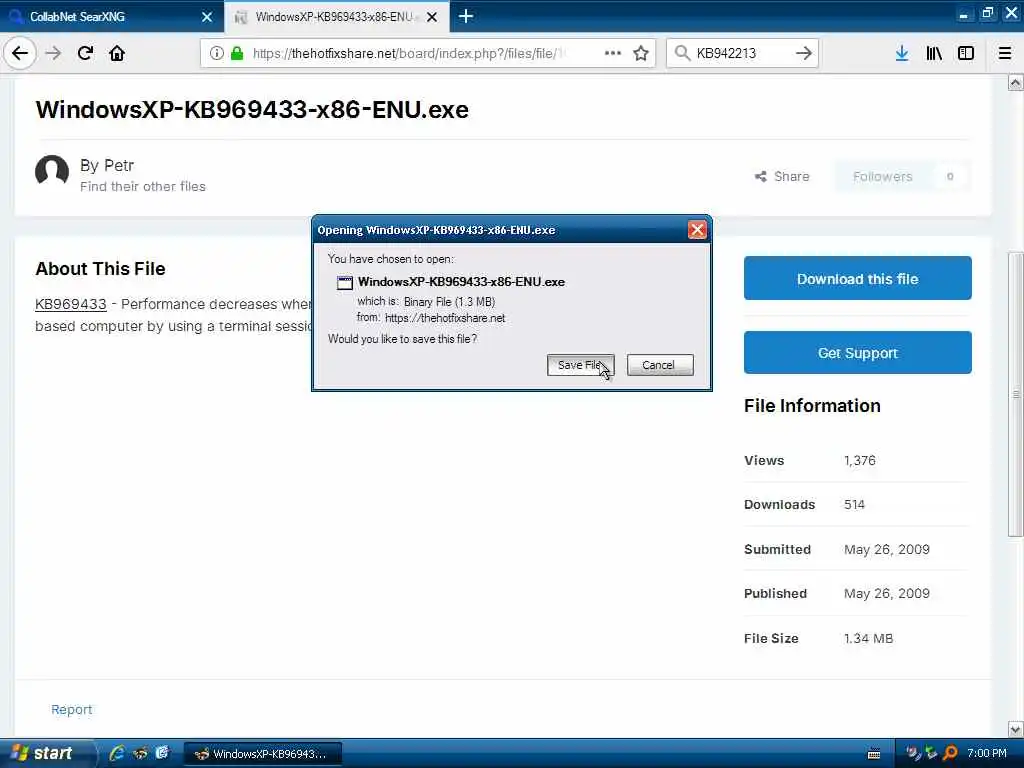Open a new tab with plus icon
This screenshot has height=768, width=1024.
coord(466,16)
